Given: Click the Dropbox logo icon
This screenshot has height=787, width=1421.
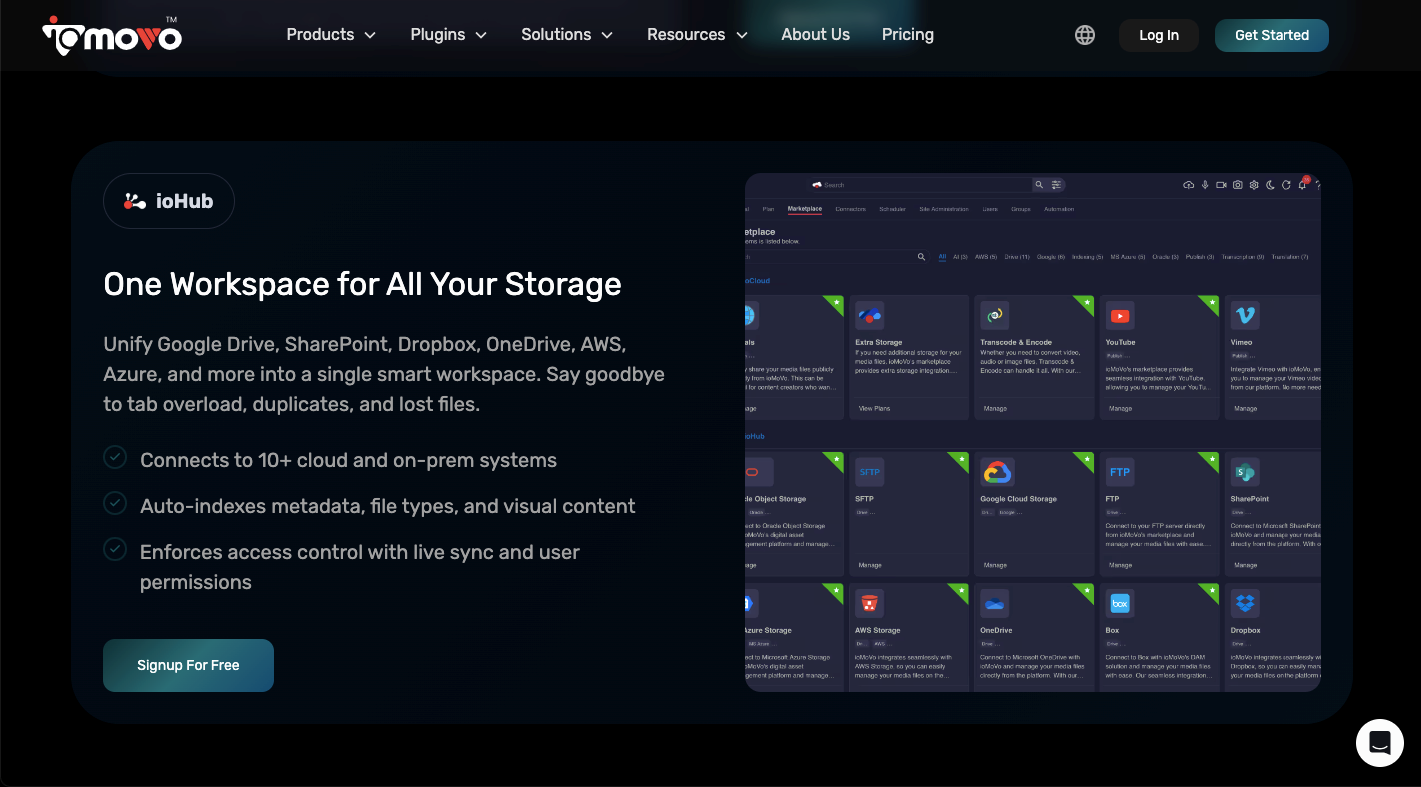Looking at the screenshot, I should 1245,604.
